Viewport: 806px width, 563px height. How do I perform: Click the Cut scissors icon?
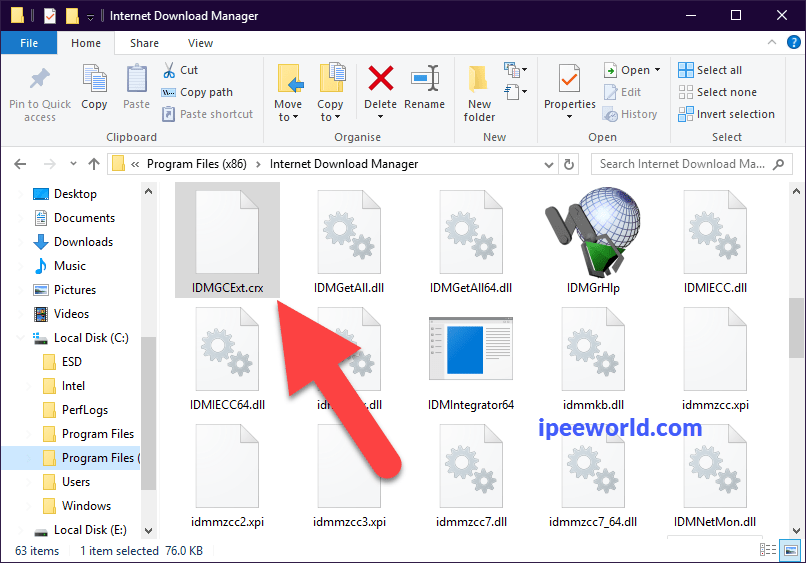[x=169, y=70]
